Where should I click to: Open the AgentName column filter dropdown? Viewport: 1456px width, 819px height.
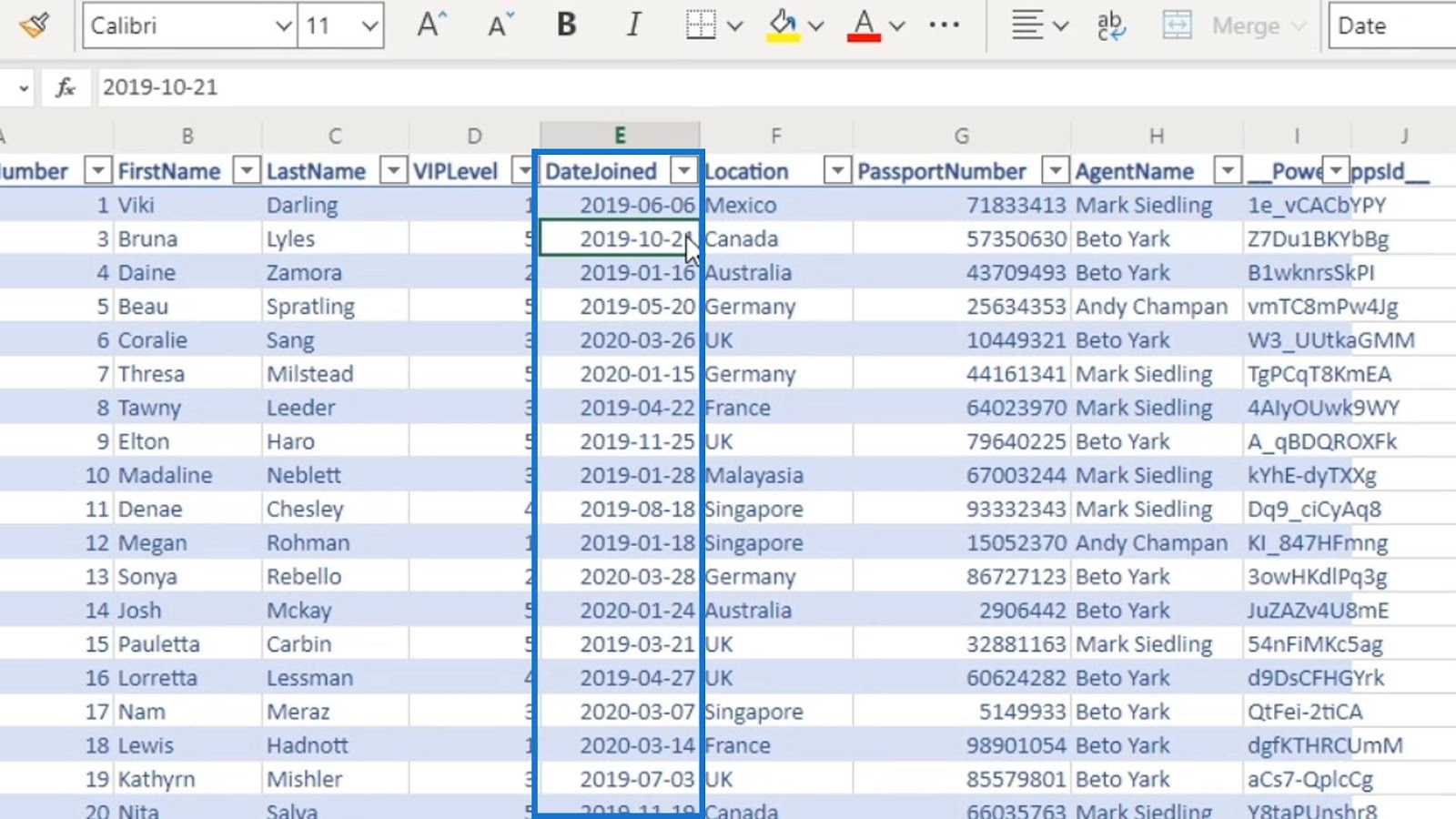1228,170
